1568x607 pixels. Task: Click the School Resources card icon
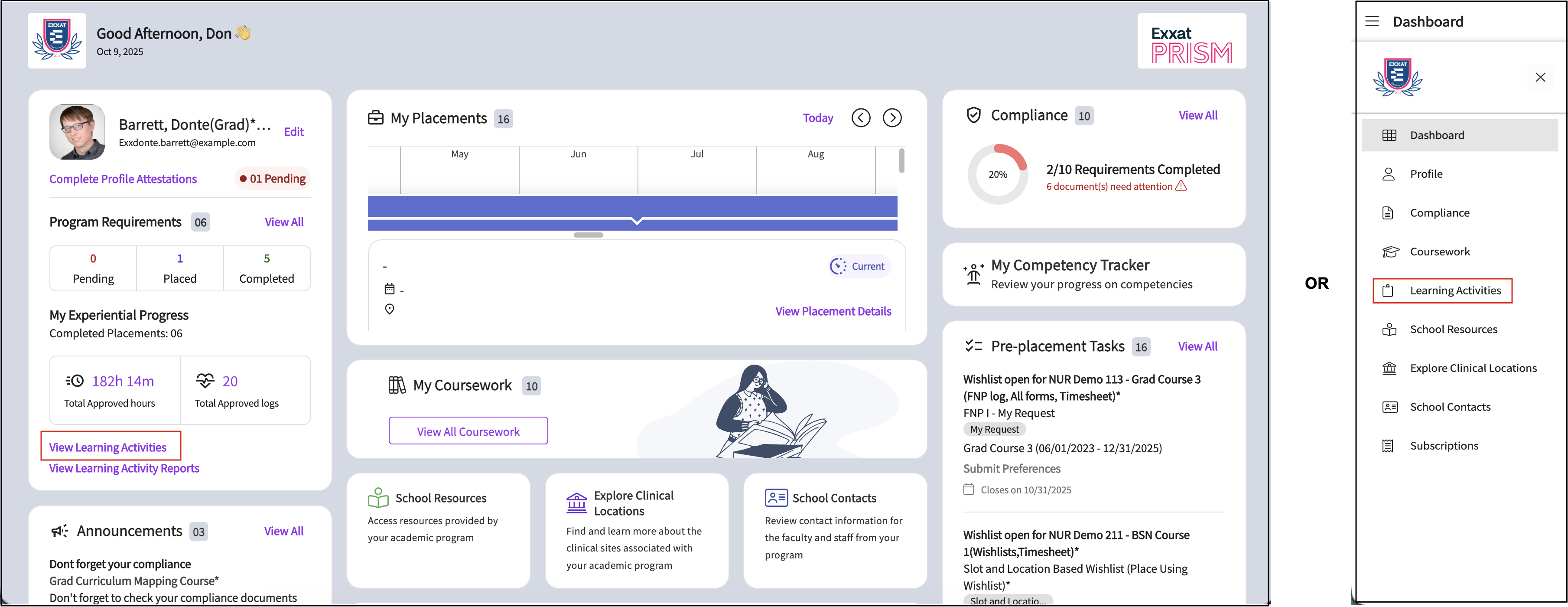pyautogui.click(x=378, y=497)
